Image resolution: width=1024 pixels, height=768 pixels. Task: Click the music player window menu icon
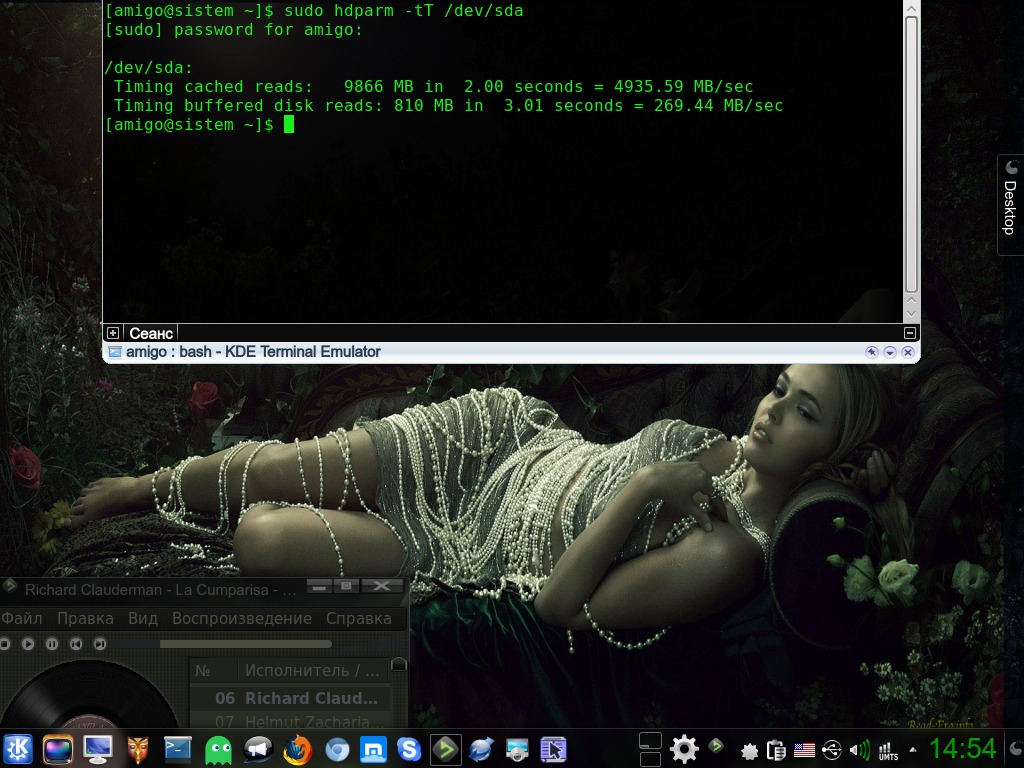[9, 586]
